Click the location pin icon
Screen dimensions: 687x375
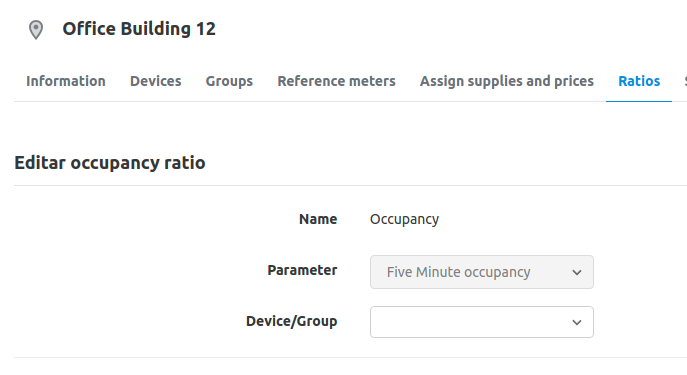click(x=36, y=30)
